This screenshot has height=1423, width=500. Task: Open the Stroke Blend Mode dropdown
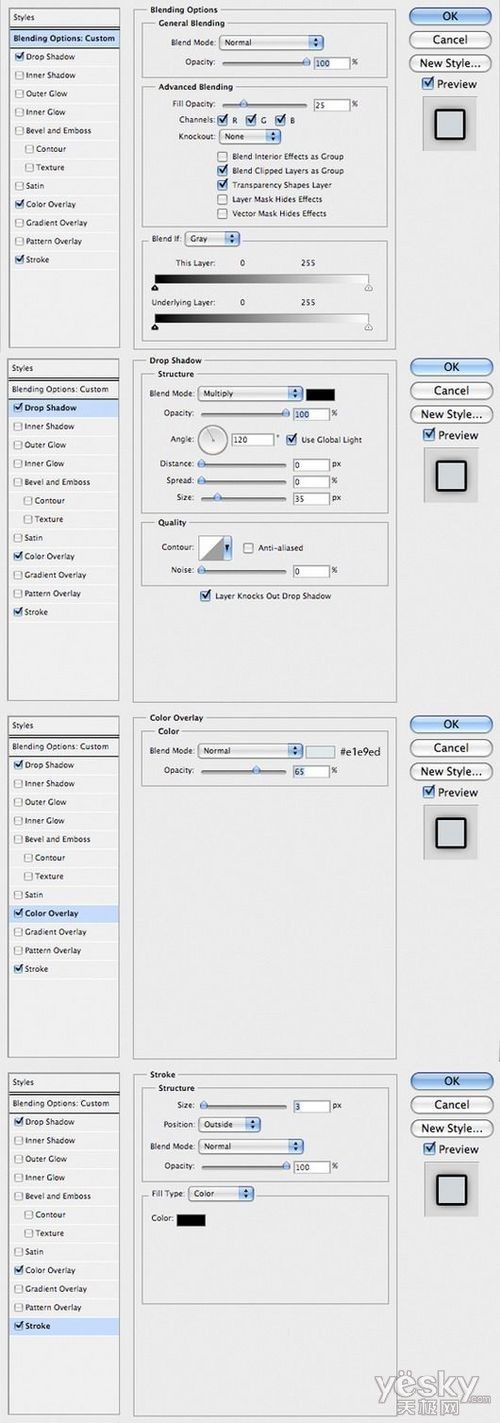point(250,1147)
